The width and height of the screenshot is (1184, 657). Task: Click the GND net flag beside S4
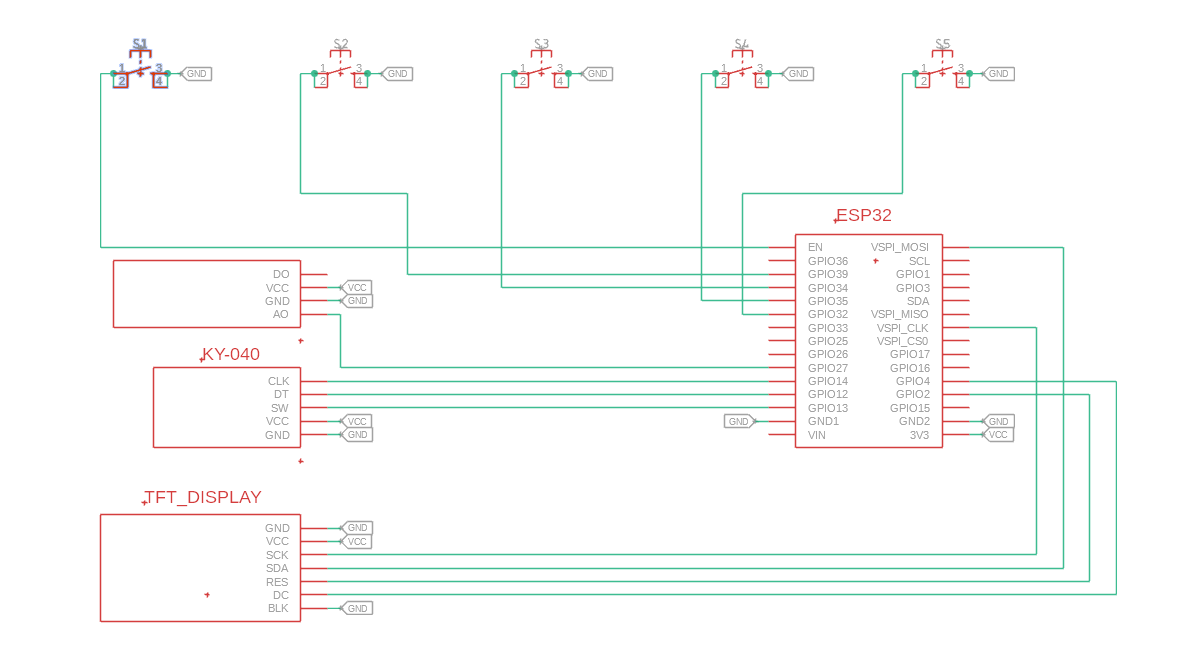798,74
